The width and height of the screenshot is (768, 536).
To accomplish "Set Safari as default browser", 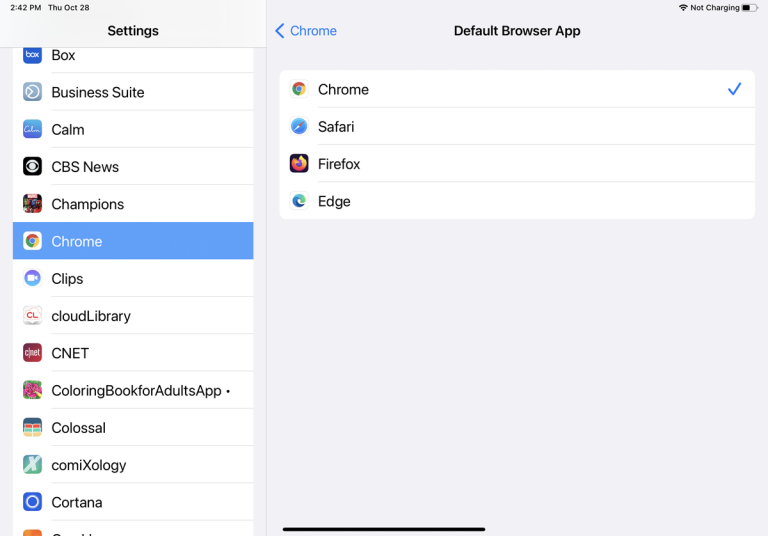I will [x=516, y=127].
